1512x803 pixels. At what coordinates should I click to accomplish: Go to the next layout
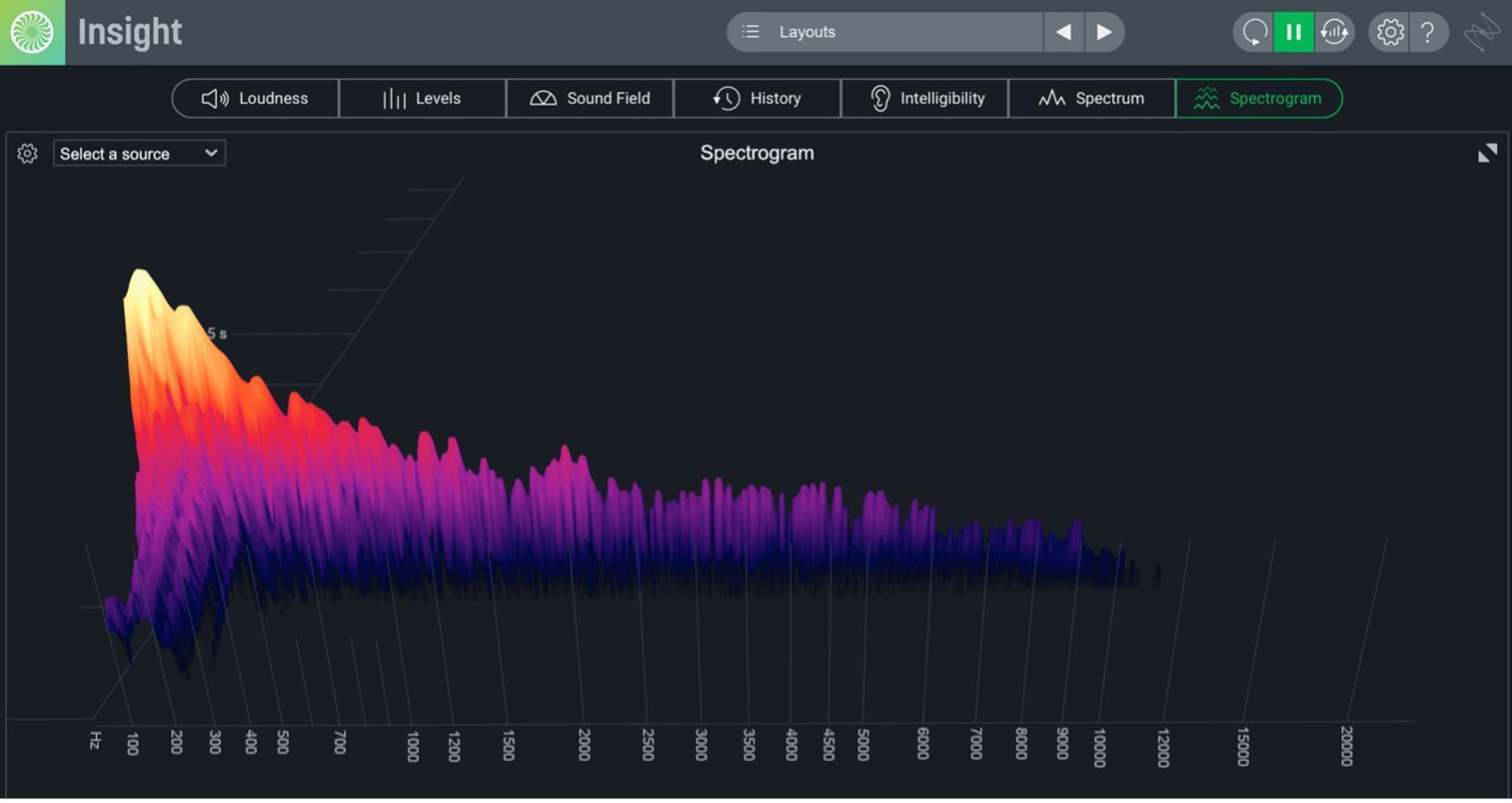coord(1104,32)
